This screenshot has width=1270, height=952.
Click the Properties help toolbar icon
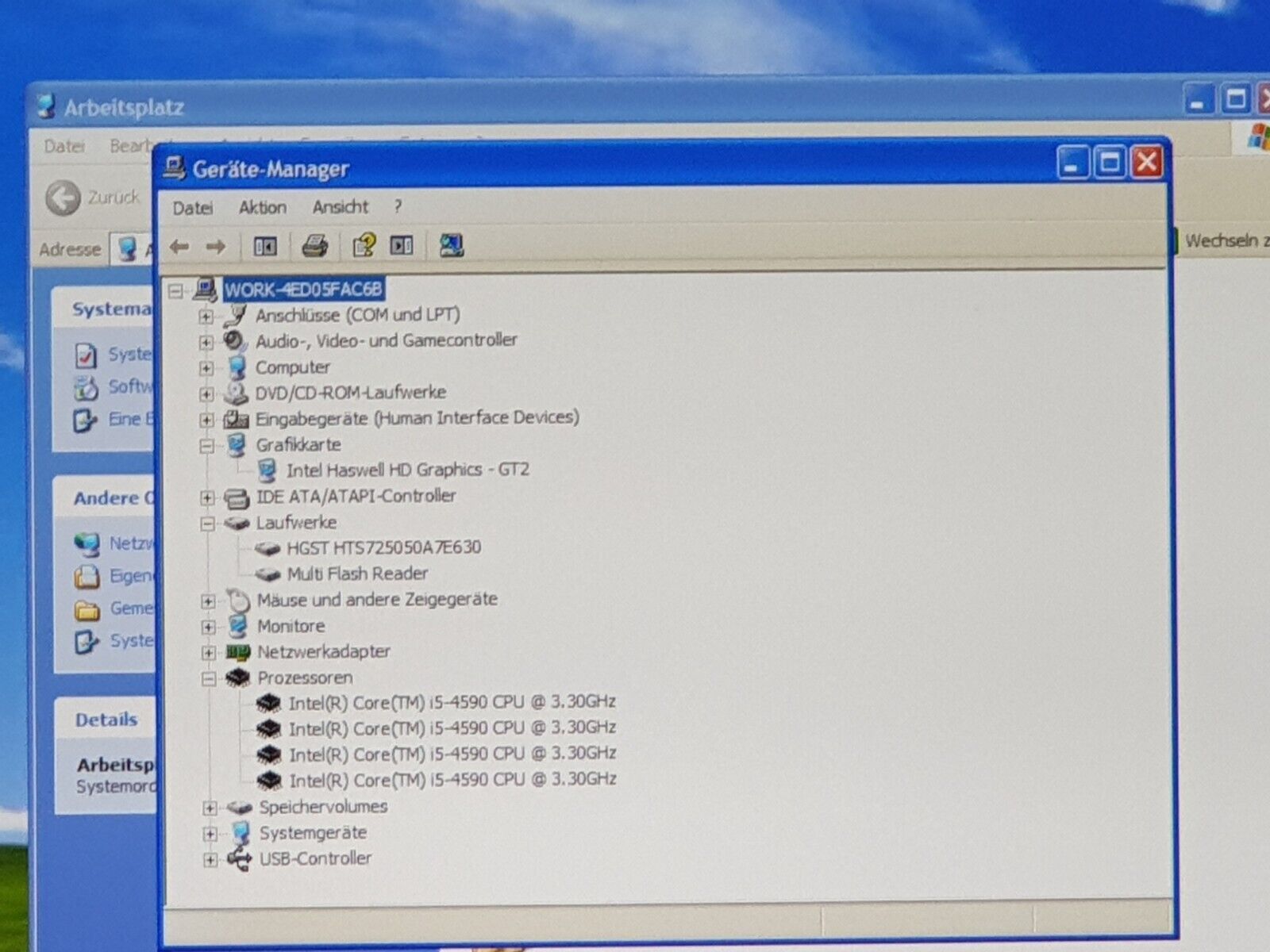click(x=364, y=246)
